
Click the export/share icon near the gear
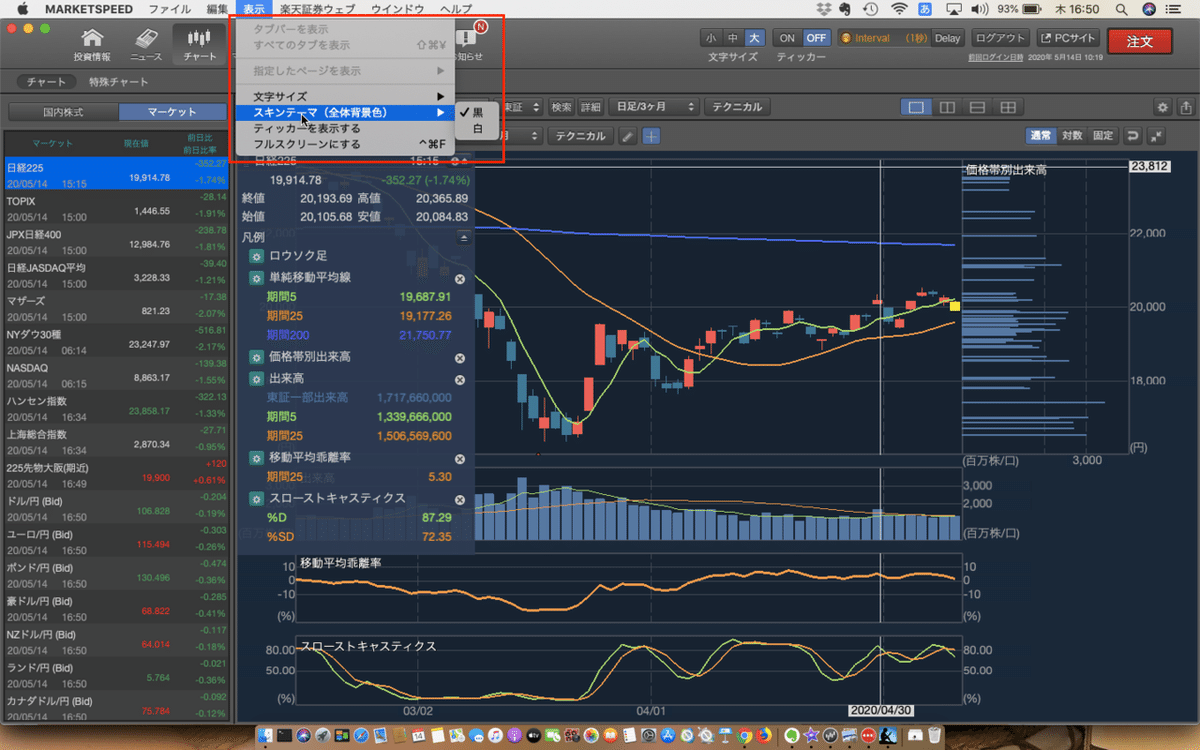1187,107
